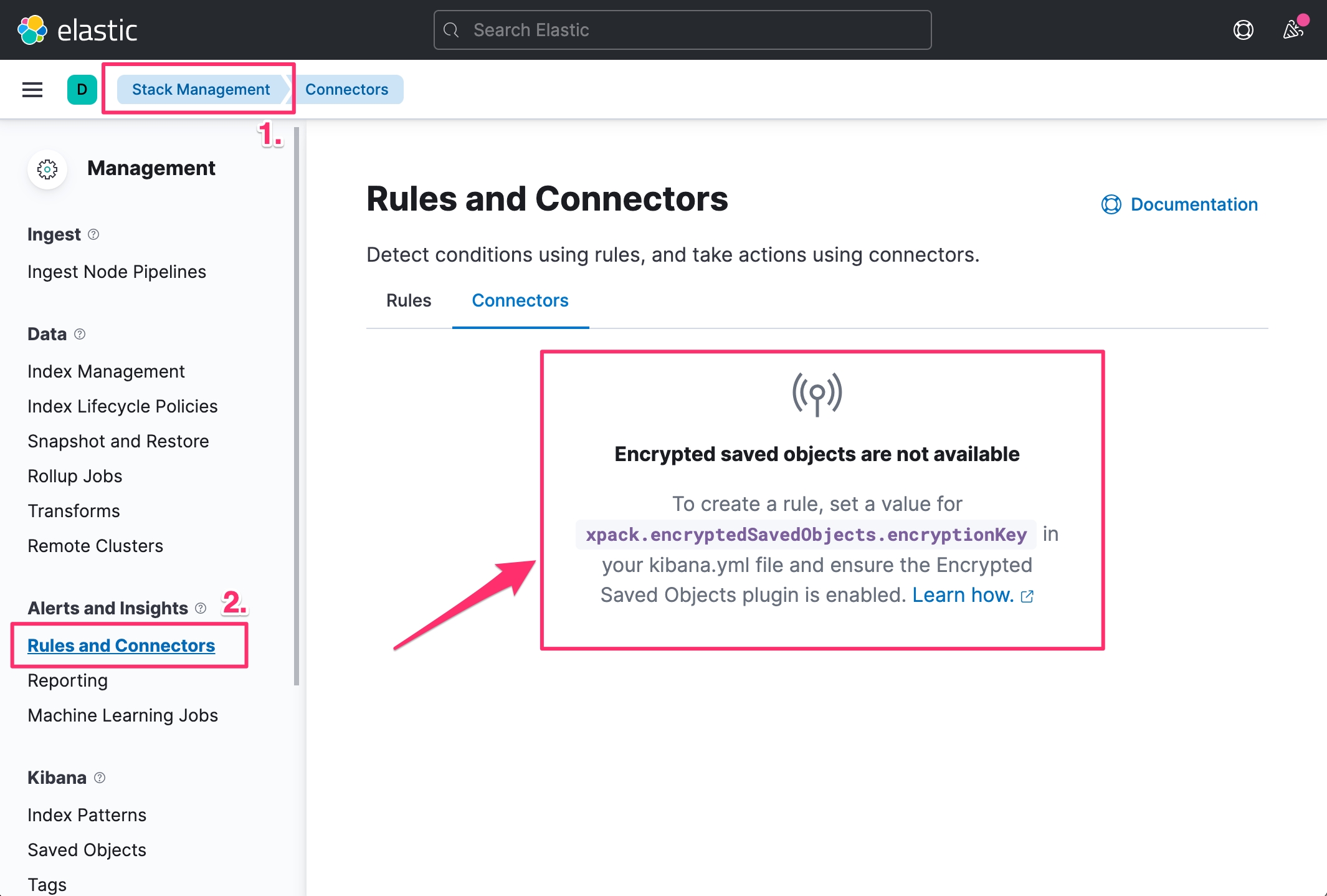Click the Management sidebar heading
The width and height of the screenshot is (1327, 896).
point(151,168)
